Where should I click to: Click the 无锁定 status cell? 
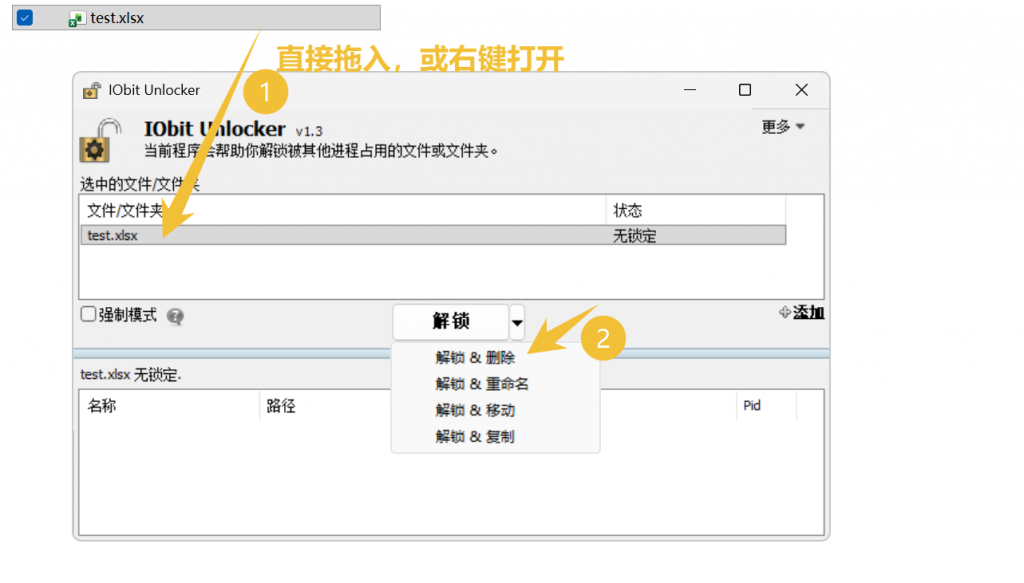coord(634,236)
